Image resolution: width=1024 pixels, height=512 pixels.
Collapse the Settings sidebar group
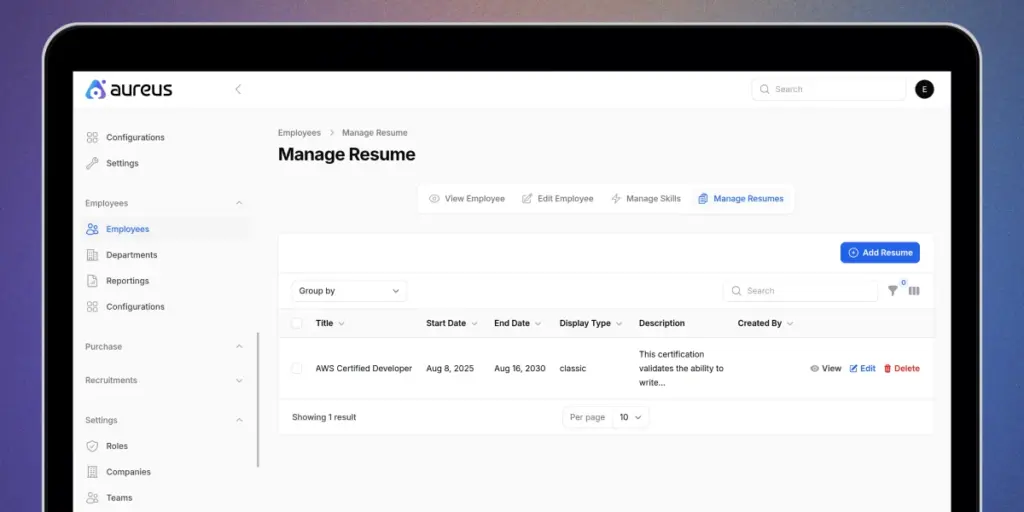239,420
